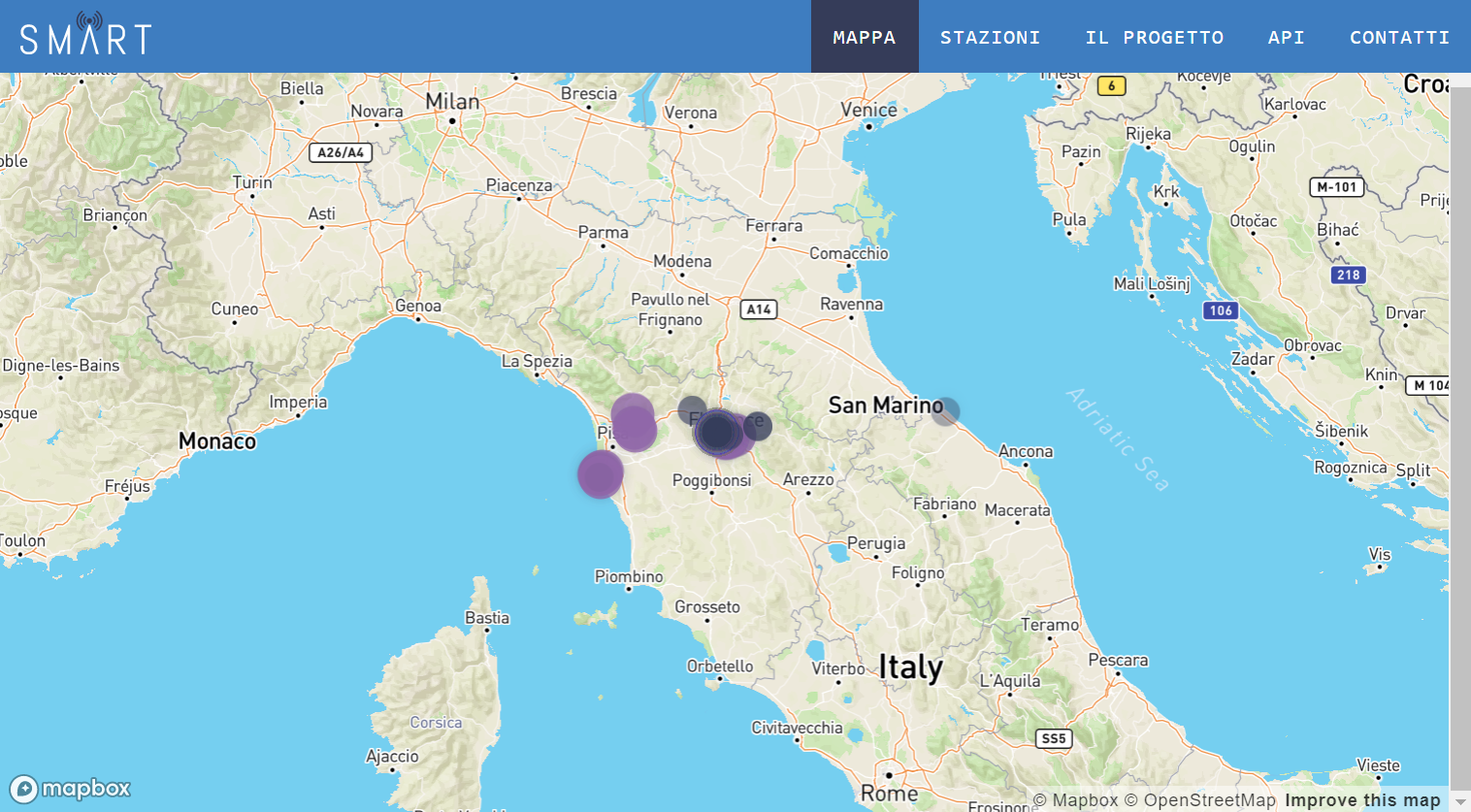The width and height of the screenshot is (1471, 812).
Task: Click the 'Poggibonsi' map label
Action: (x=711, y=480)
